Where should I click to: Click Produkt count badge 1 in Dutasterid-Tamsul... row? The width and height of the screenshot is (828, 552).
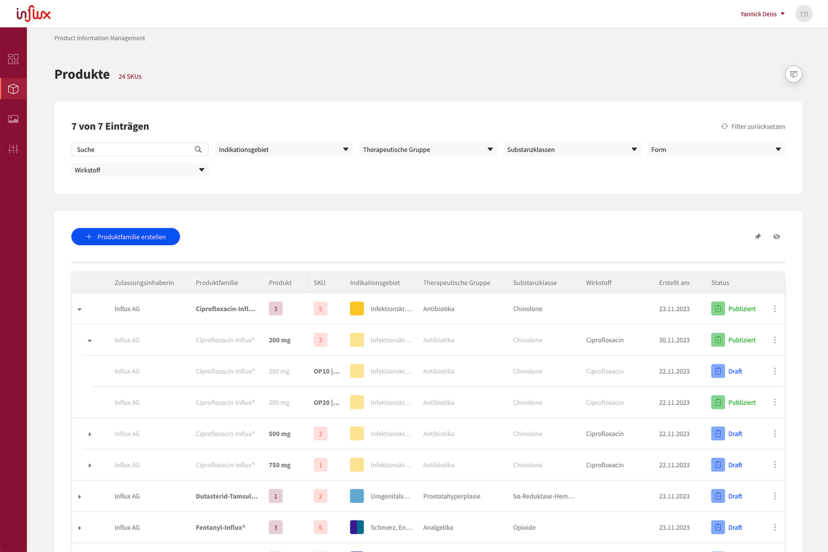[x=275, y=496]
